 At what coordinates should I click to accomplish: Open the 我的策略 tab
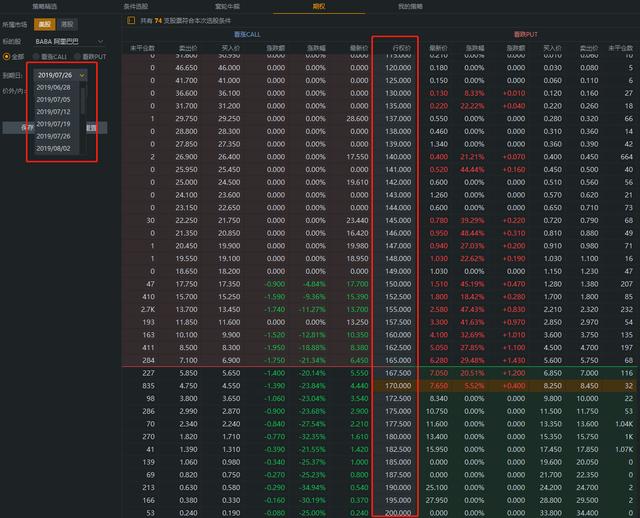411,6
